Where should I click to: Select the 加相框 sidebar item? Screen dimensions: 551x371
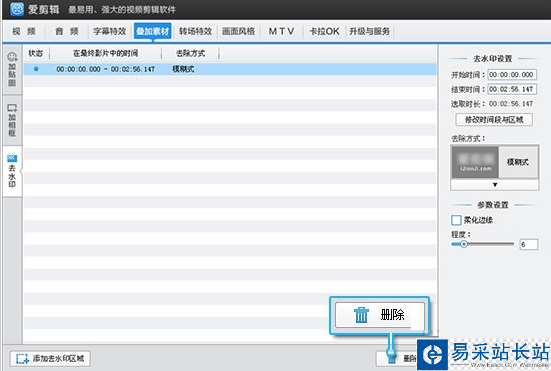pos(12,120)
